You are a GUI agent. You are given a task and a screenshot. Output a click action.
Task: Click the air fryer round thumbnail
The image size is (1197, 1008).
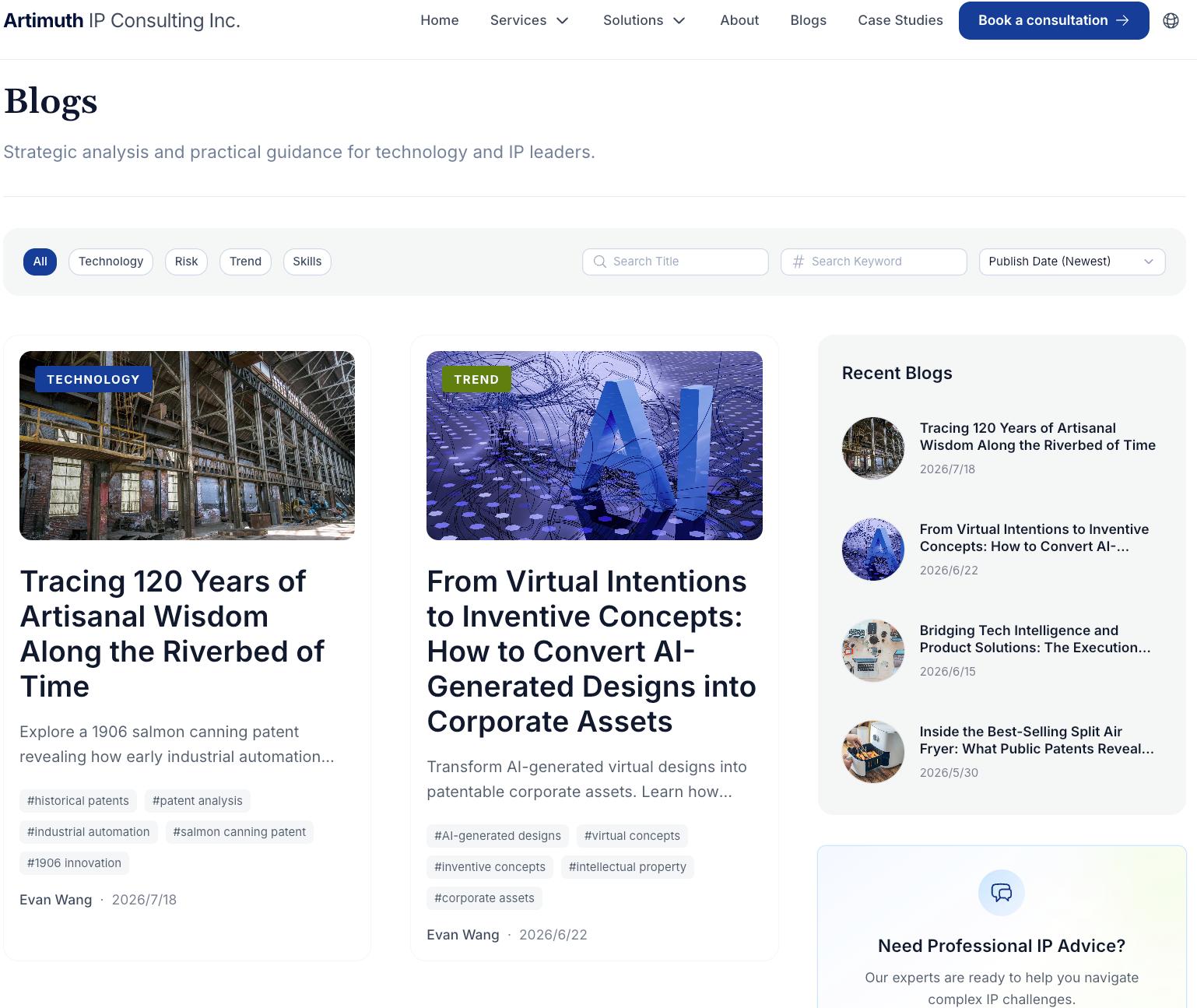(873, 752)
